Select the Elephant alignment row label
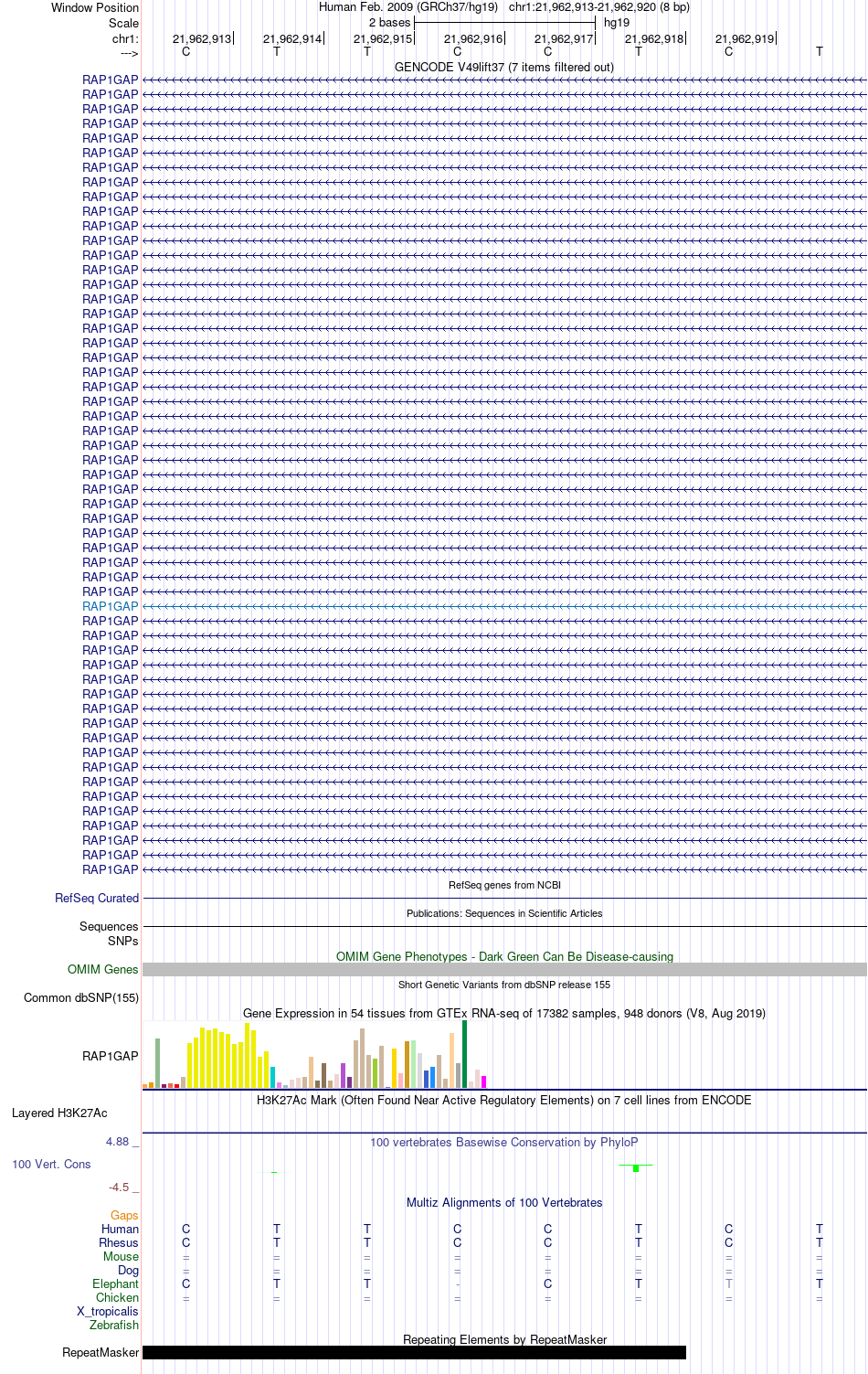 click(x=115, y=1284)
